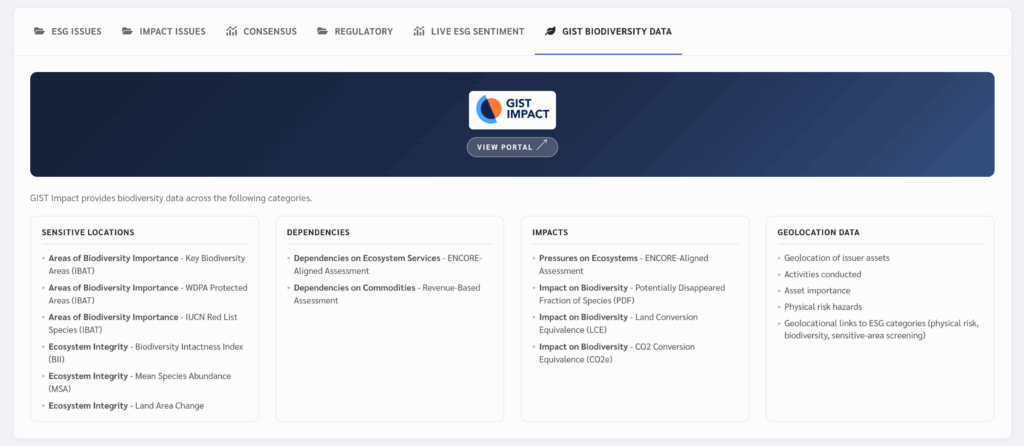Select the Consensus tab
1024x446 pixels.
(269, 32)
